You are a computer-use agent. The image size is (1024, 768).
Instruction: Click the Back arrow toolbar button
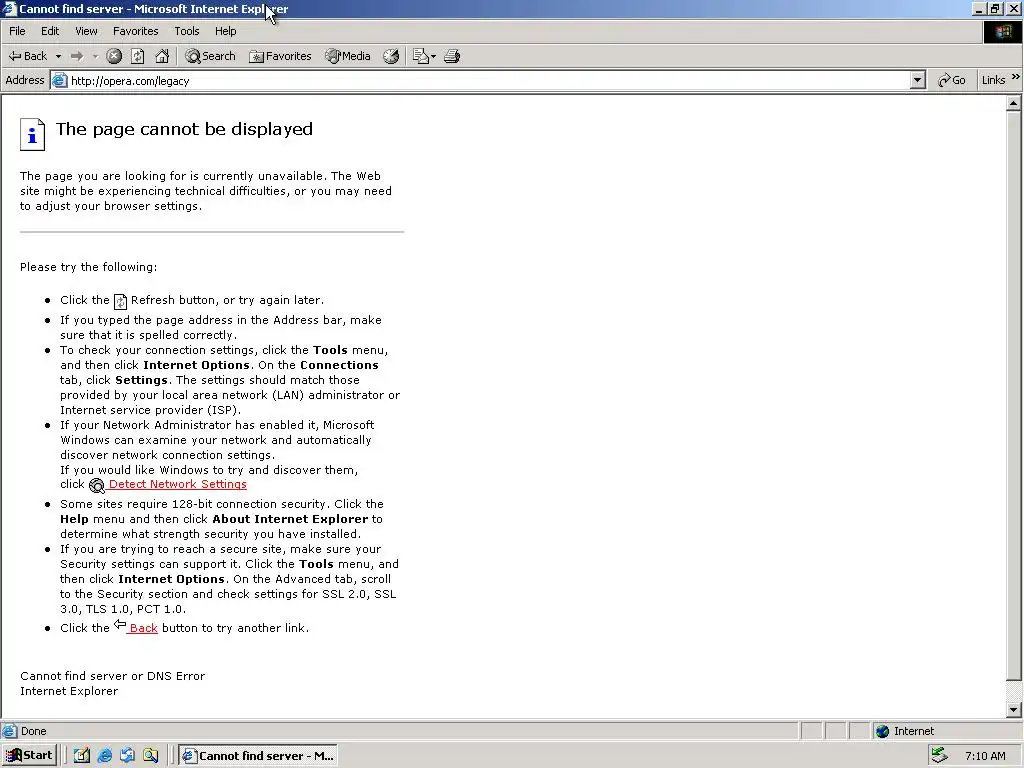point(27,56)
